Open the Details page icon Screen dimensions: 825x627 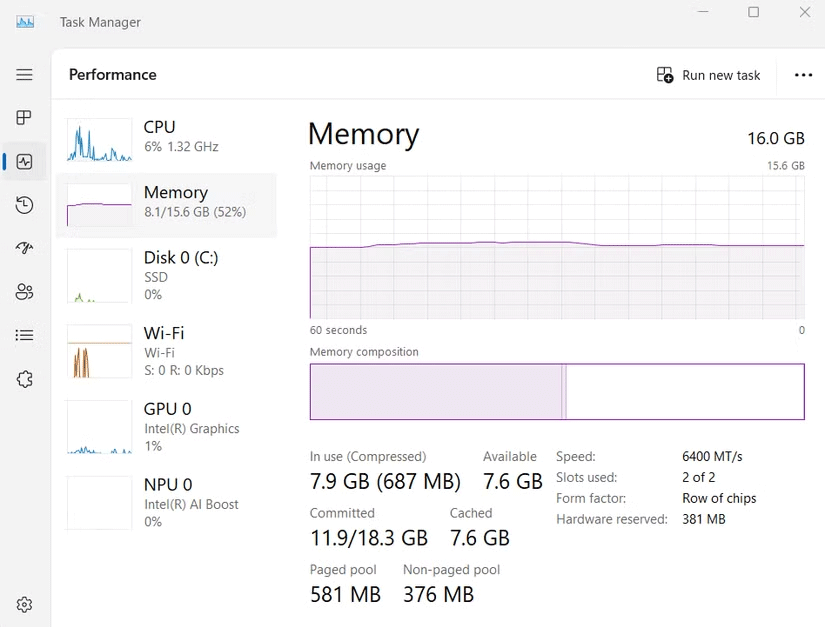[x=25, y=336]
